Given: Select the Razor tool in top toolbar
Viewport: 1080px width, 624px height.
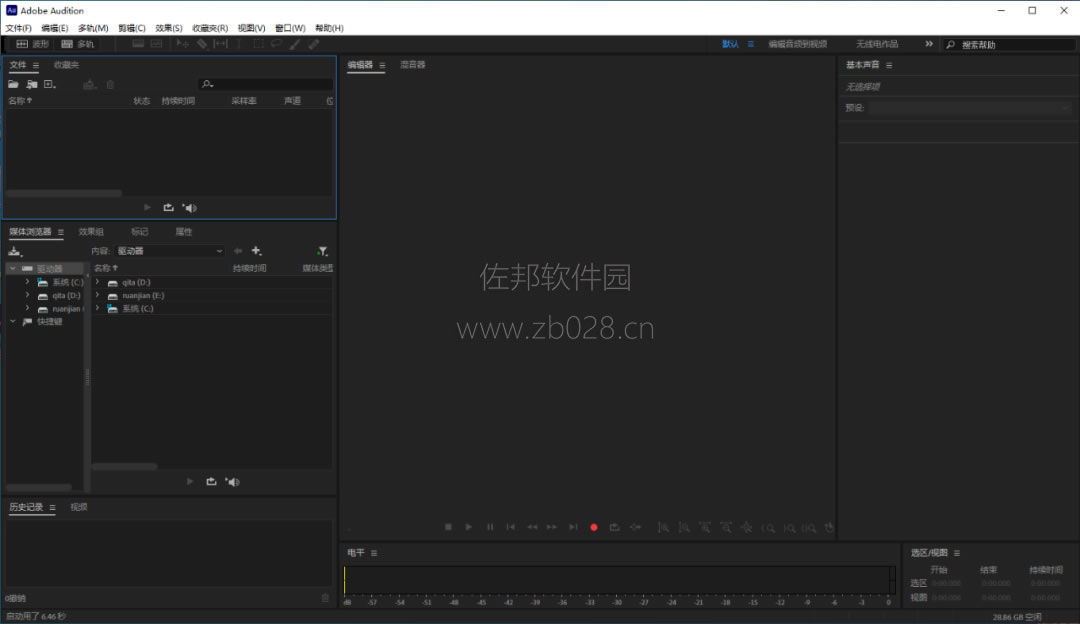Looking at the screenshot, I should click(202, 44).
